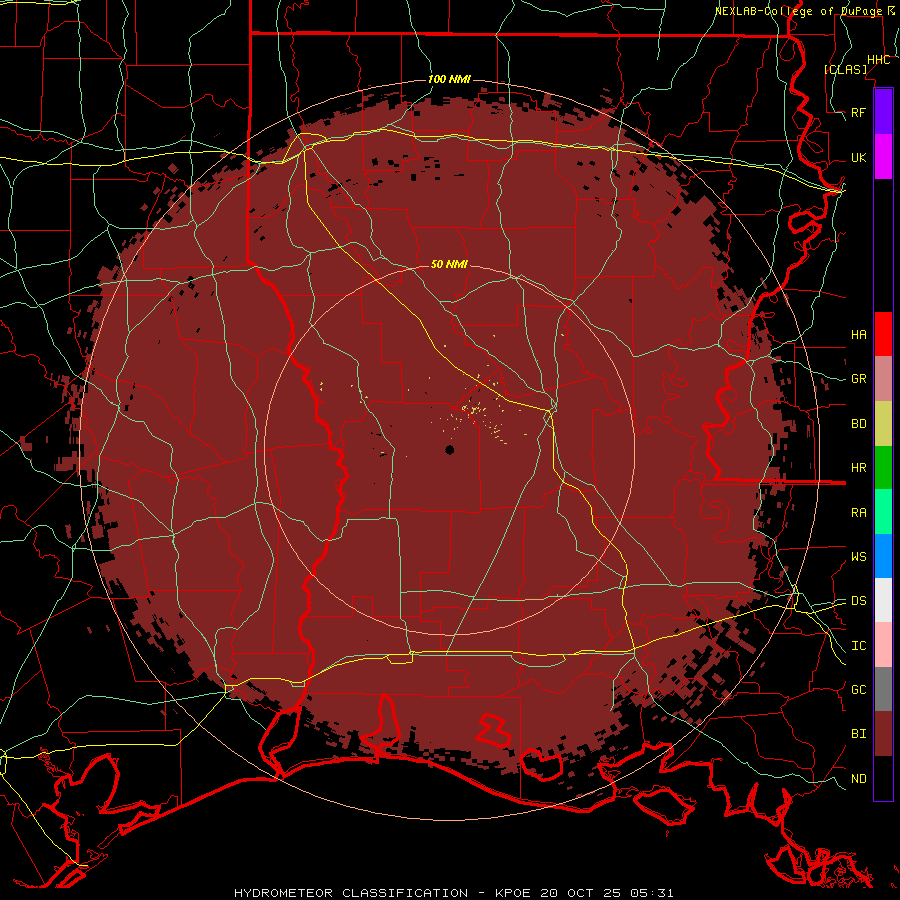Click the DS legend label
Screen dimensions: 900x900
pyautogui.click(x=859, y=601)
